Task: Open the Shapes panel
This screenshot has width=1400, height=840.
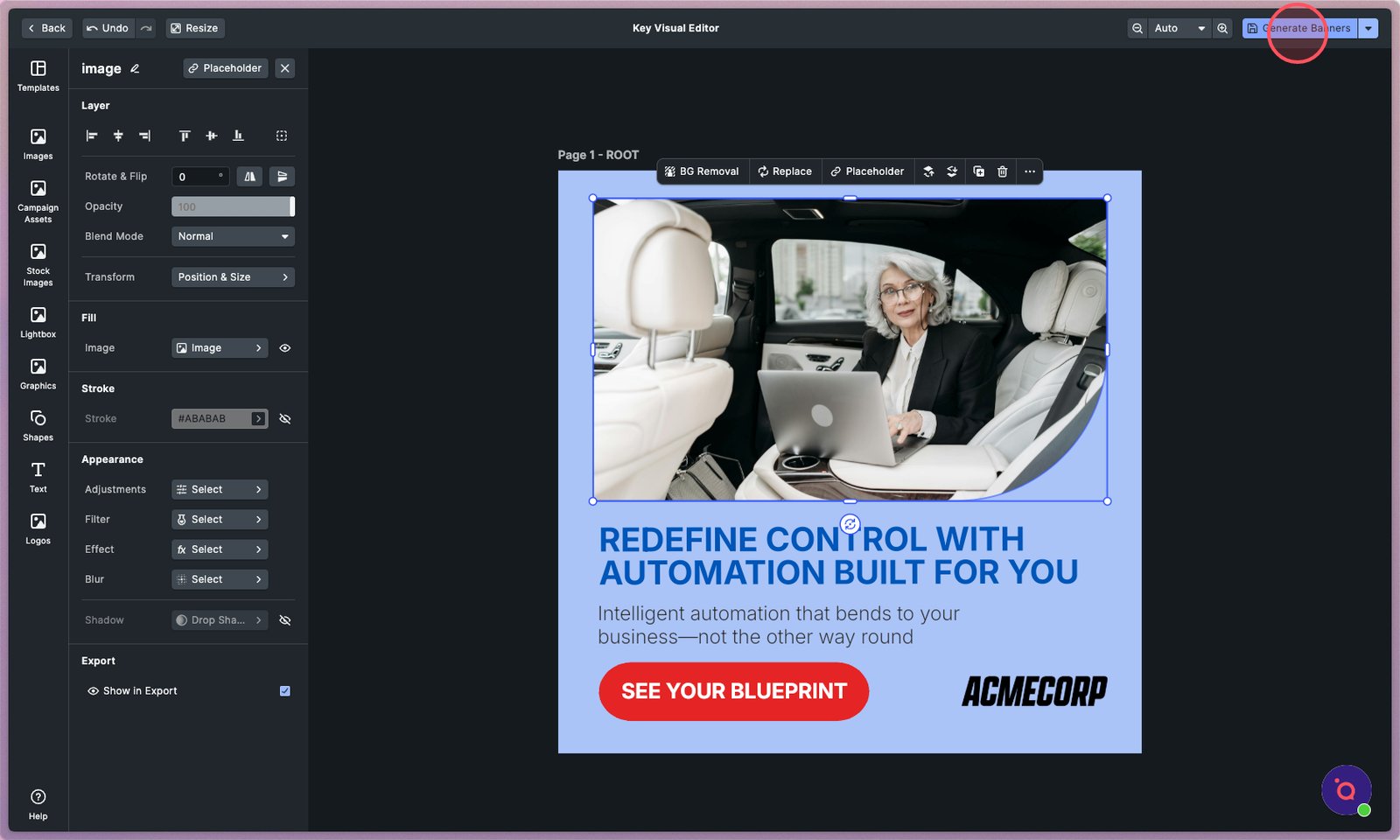Action: pyautogui.click(x=38, y=425)
